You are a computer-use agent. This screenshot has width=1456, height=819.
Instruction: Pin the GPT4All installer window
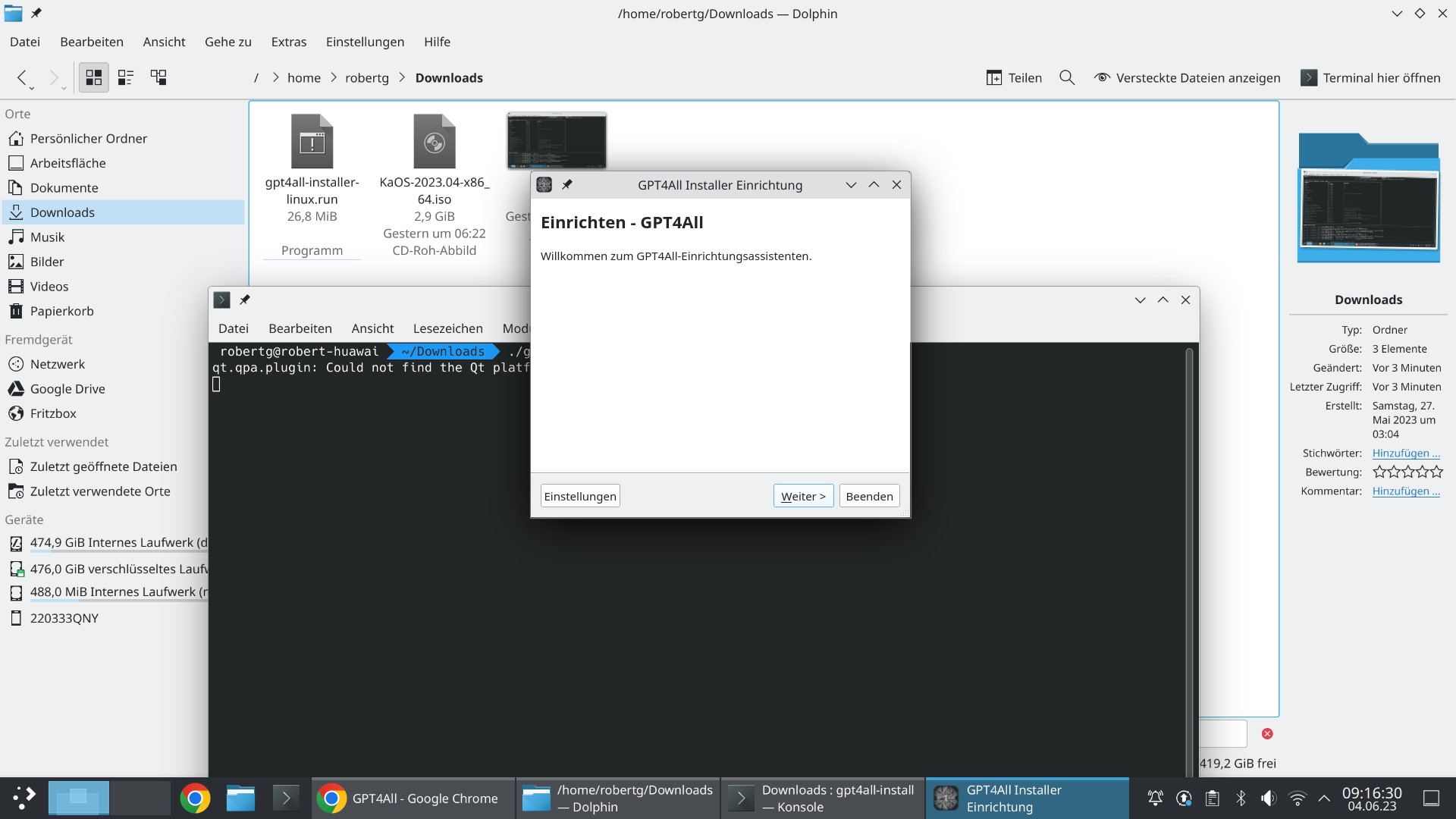point(566,184)
